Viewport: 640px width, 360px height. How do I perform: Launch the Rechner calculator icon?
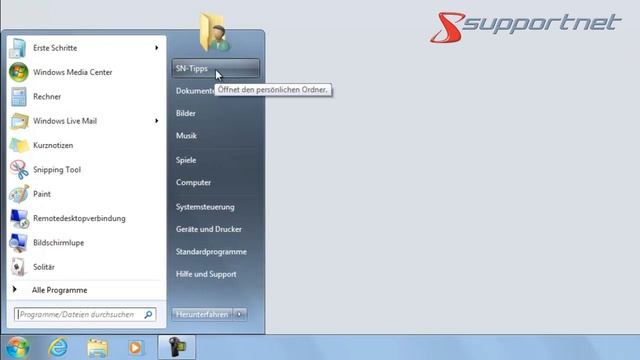click(18, 97)
